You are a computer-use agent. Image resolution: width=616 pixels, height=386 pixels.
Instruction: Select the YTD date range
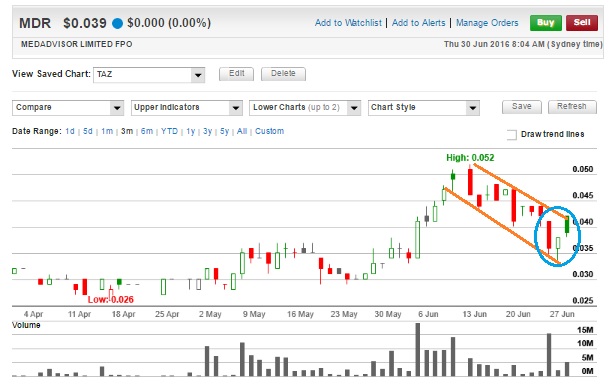[x=169, y=131]
